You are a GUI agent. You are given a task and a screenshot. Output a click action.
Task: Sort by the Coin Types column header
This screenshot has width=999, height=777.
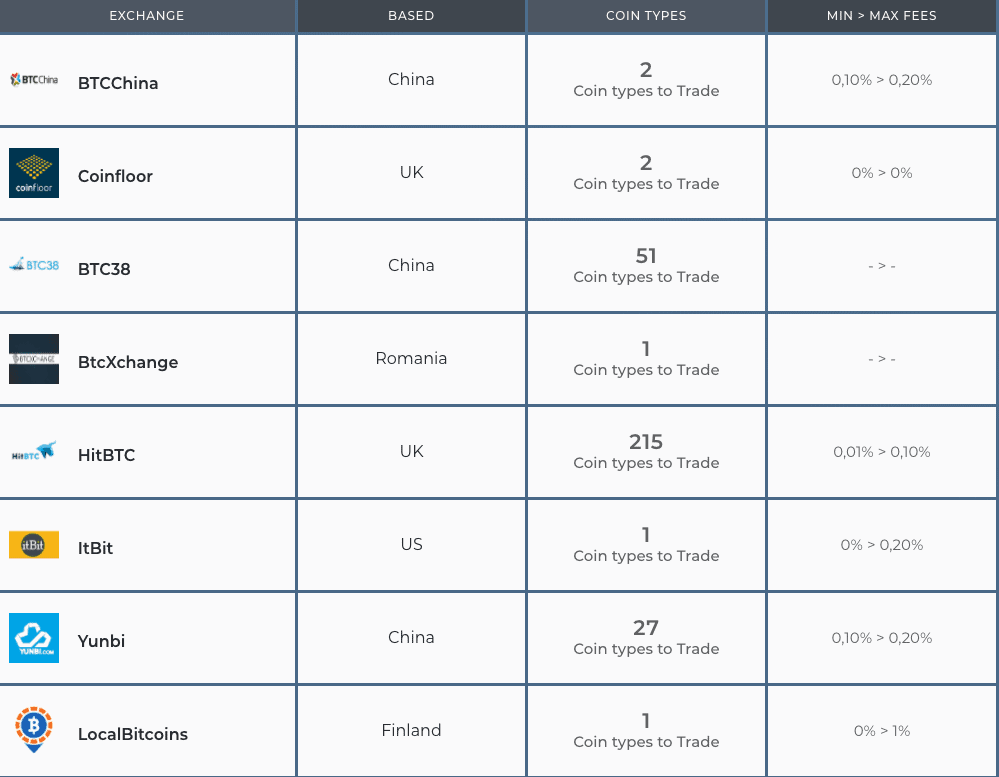pyautogui.click(x=646, y=16)
